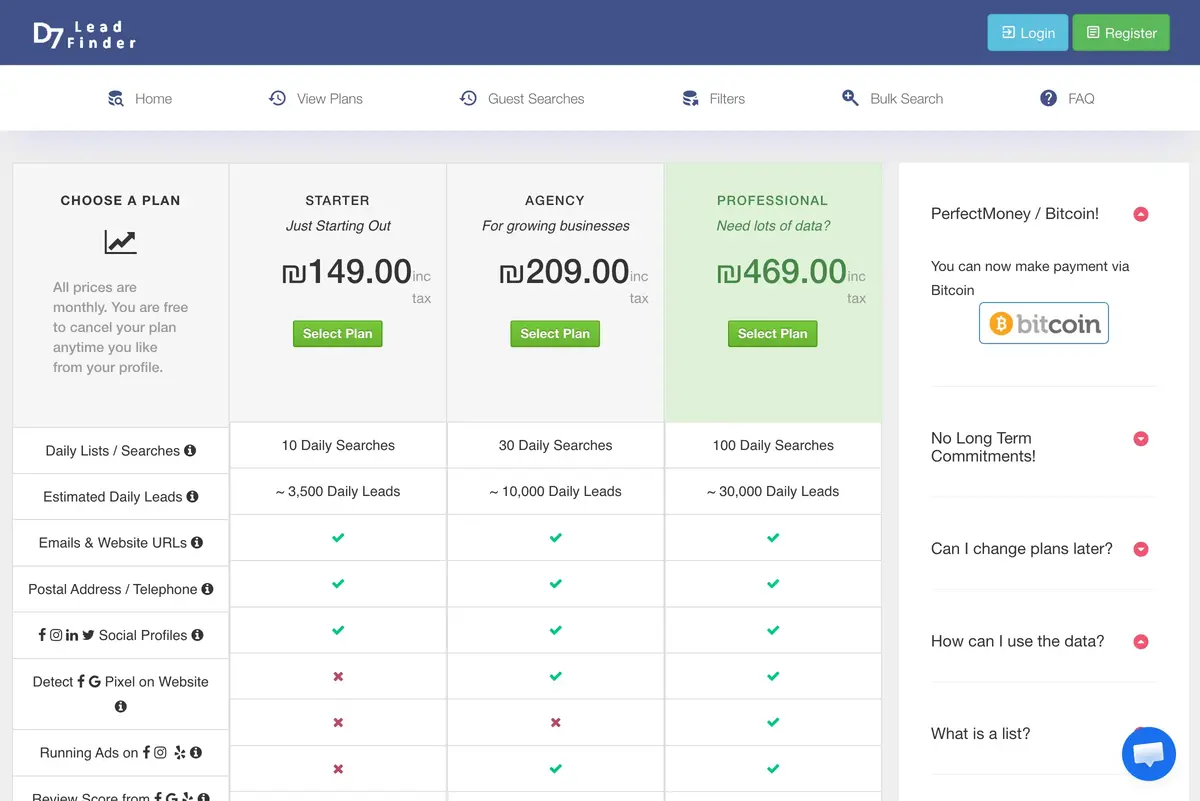Click the ₪469.00 Professional price
This screenshot has height=801, width=1200.
click(782, 271)
